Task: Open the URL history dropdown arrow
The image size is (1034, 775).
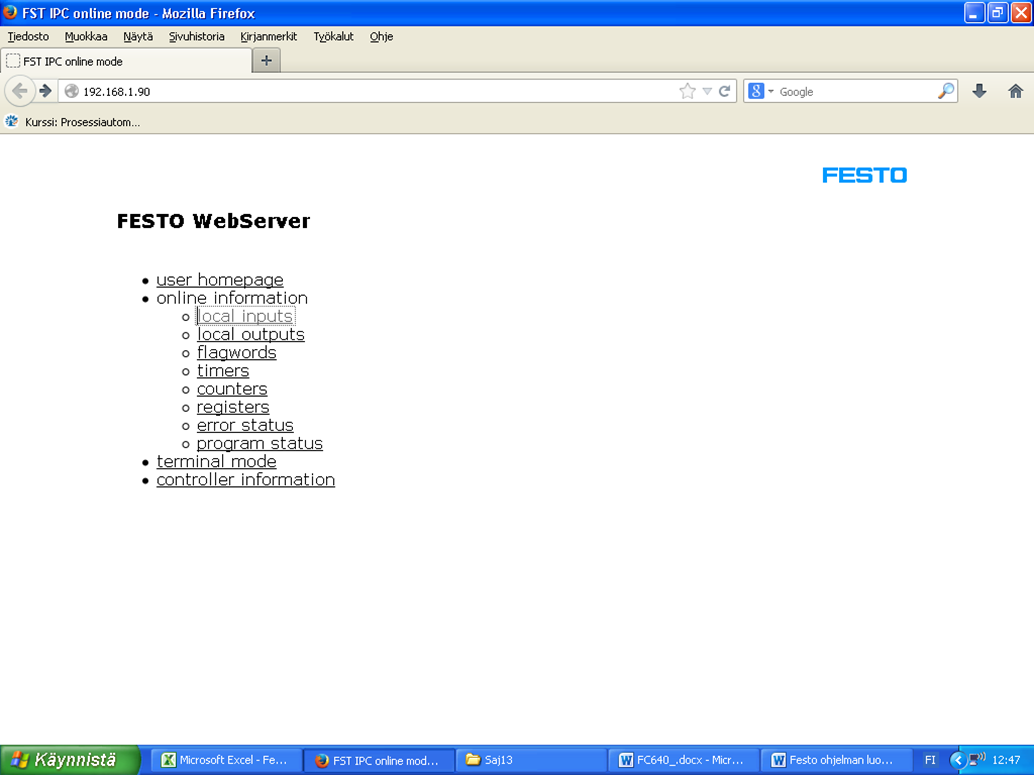Action: tap(707, 91)
